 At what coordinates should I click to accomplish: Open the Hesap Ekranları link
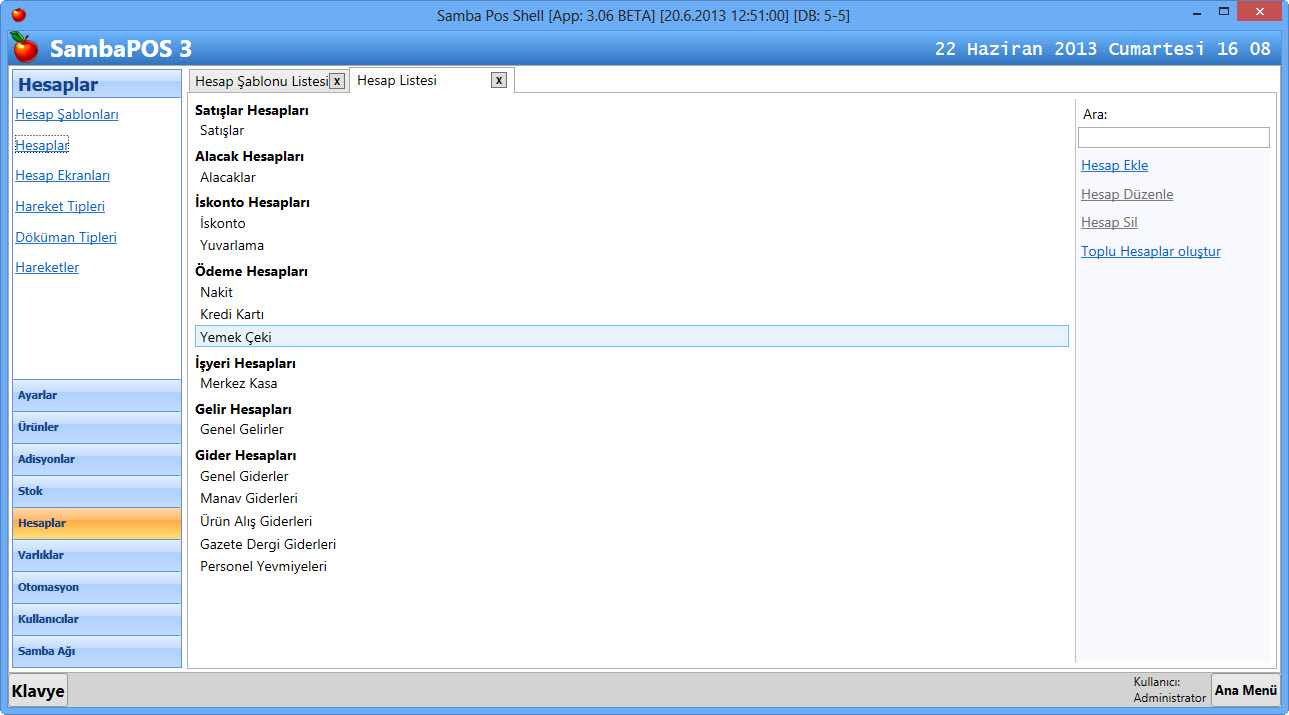tap(62, 176)
